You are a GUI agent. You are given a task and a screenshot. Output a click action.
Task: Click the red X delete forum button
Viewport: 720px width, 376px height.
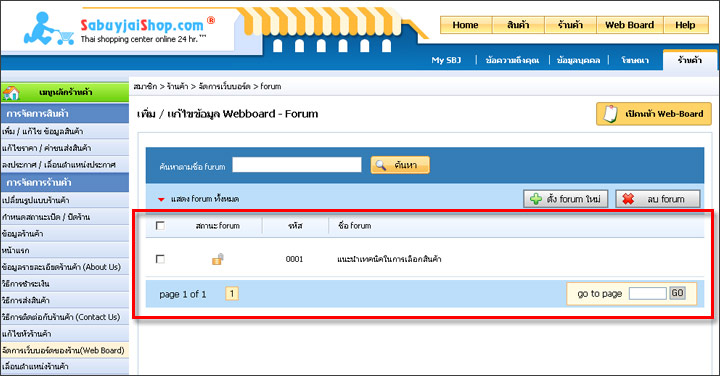click(x=658, y=199)
